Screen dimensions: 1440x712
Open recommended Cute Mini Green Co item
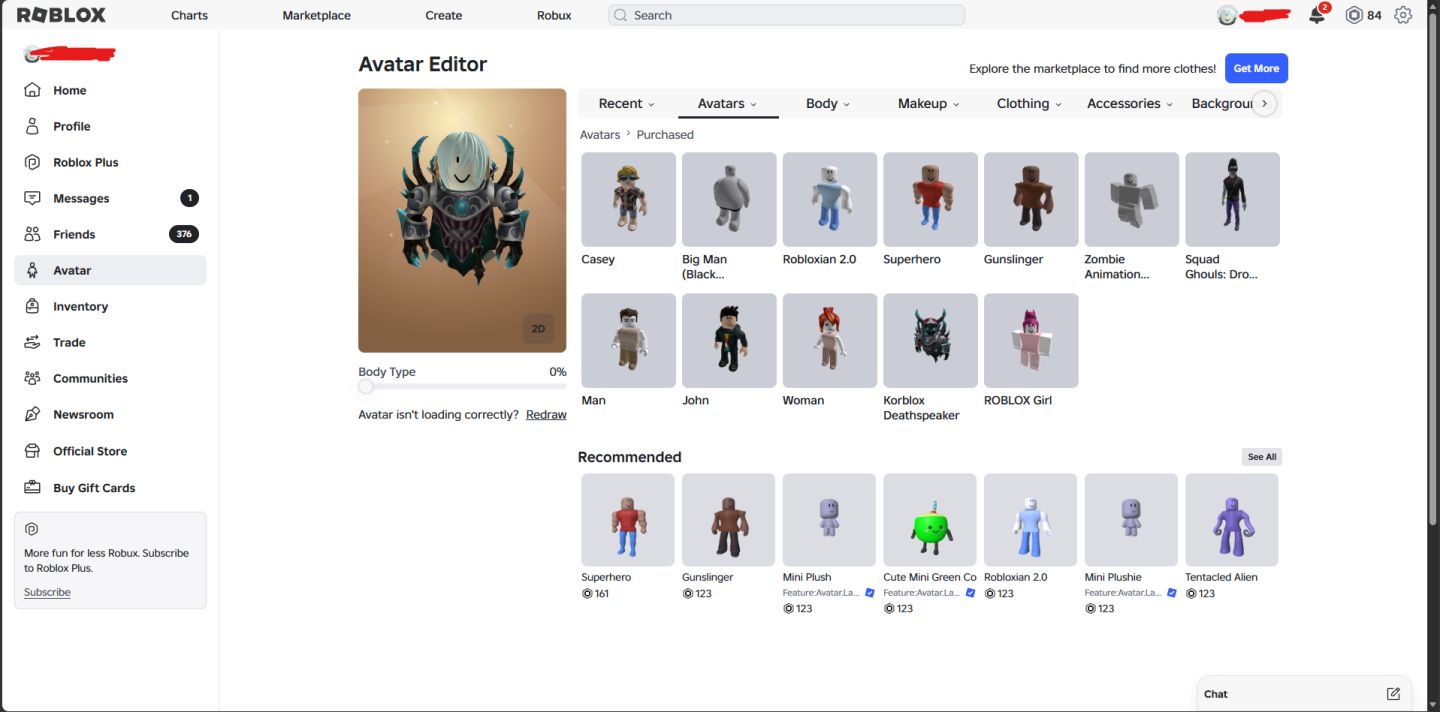pos(929,520)
